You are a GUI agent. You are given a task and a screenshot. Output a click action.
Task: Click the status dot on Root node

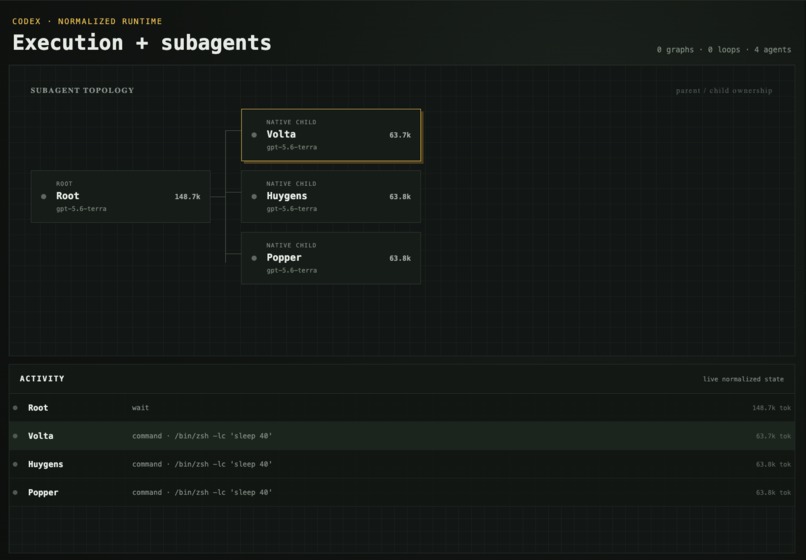[44, 196]
